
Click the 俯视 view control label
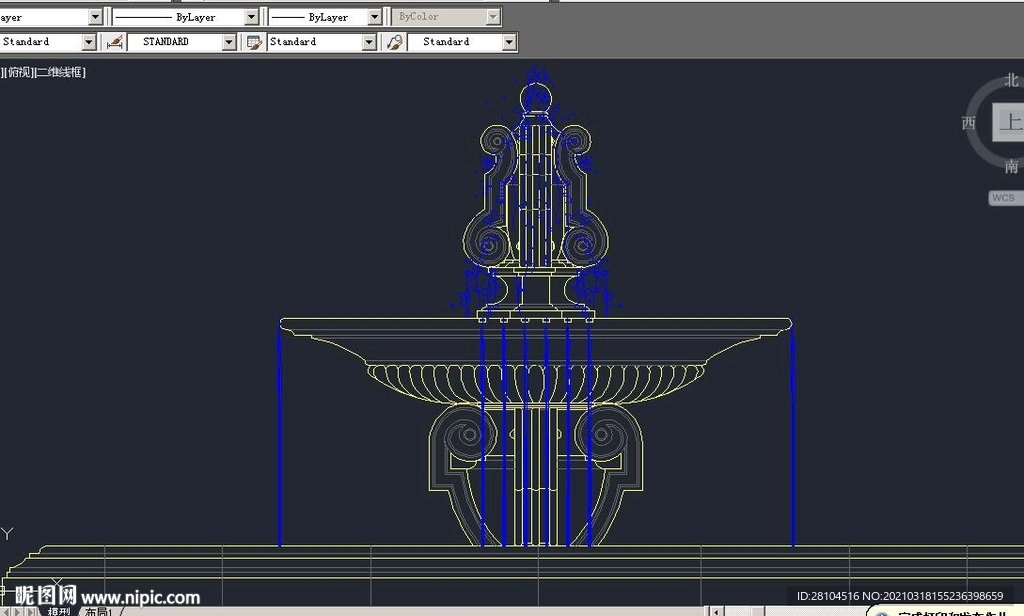tap(20, 72)
